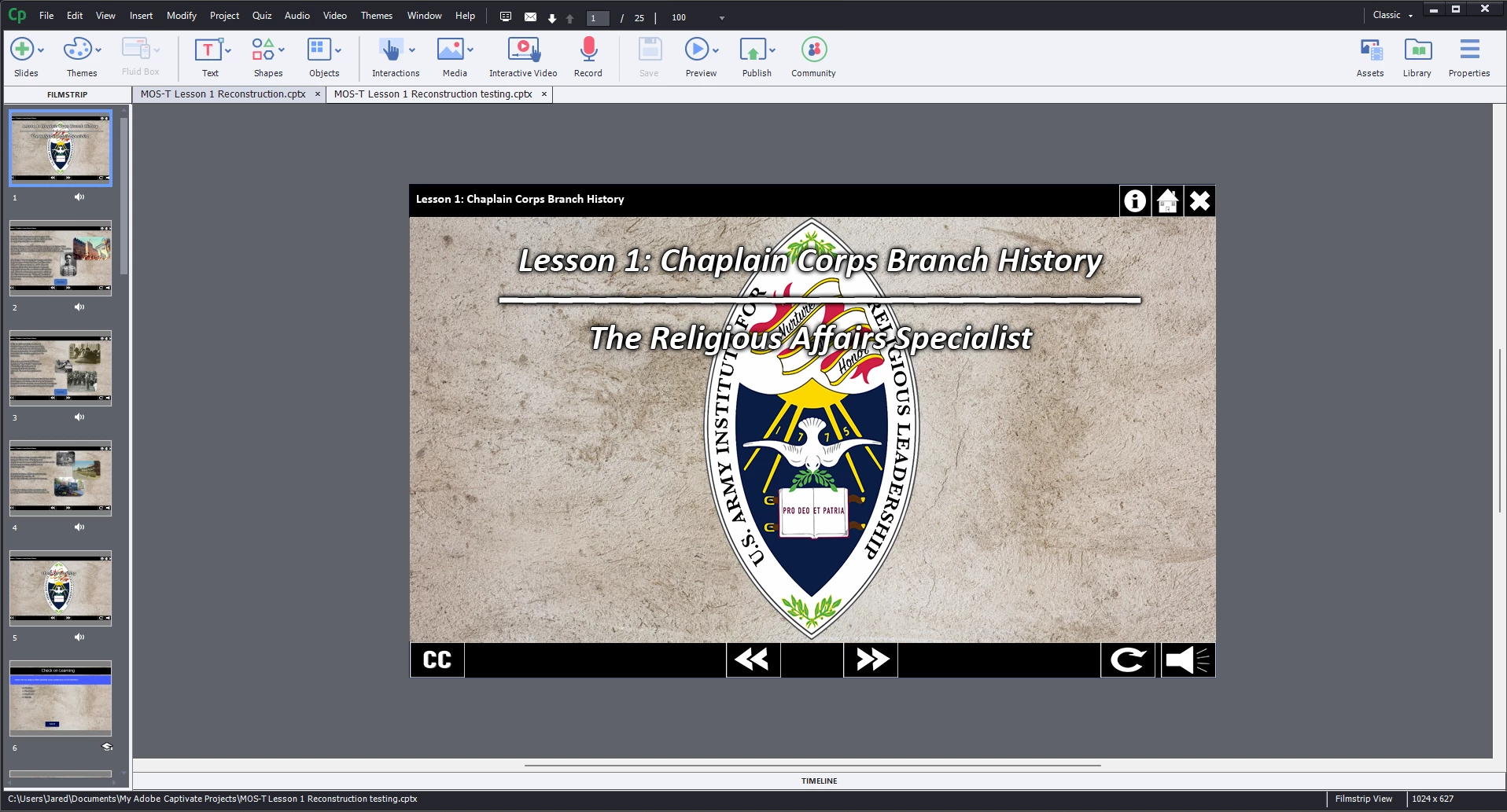Open the Themes menu in menu bar
This screenshot has height=812, width=1507.
point(376,16)
